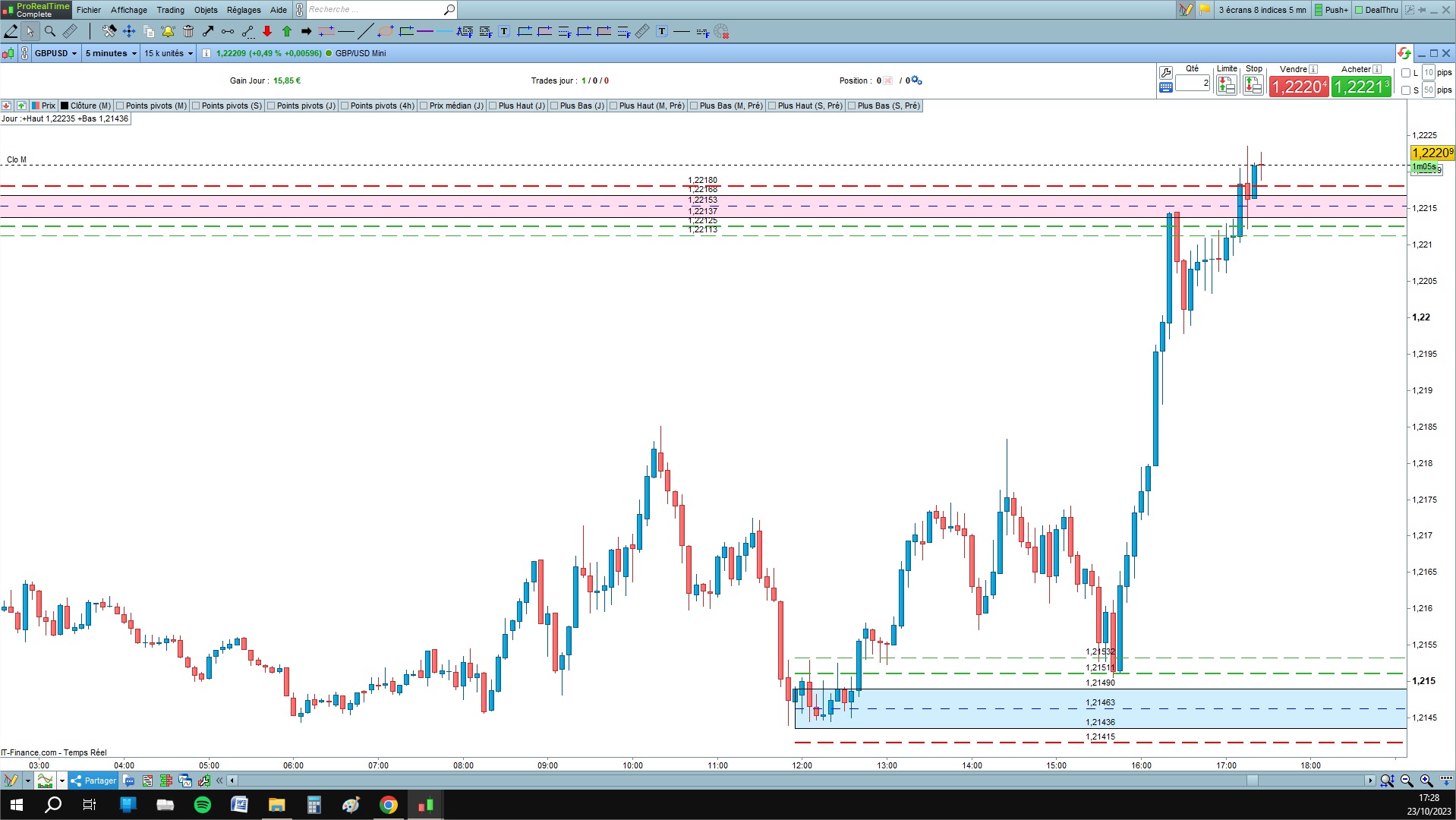Select the pencil drawing tool

pos(11,31)
